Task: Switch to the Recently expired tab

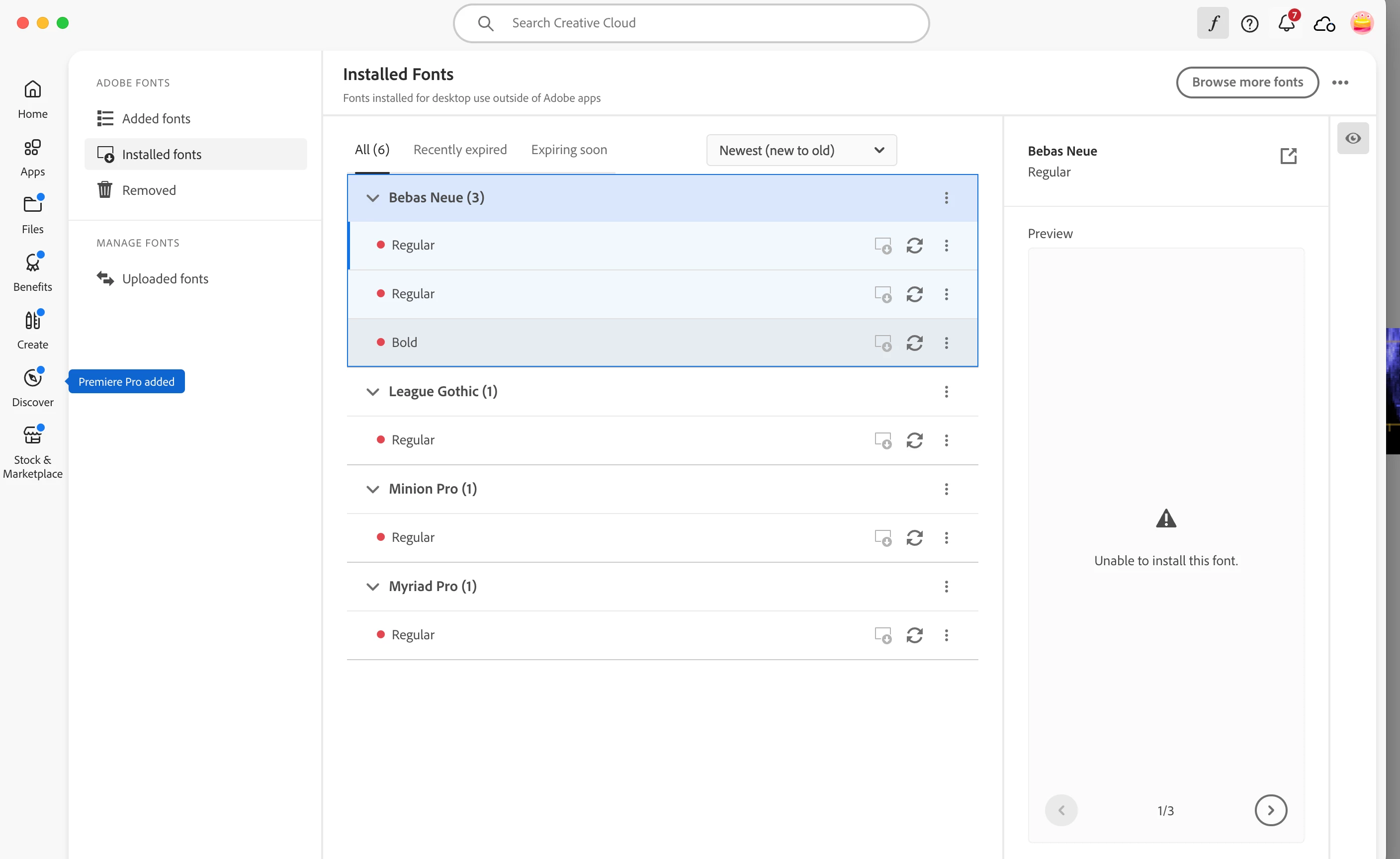Action: click(460, 150)
